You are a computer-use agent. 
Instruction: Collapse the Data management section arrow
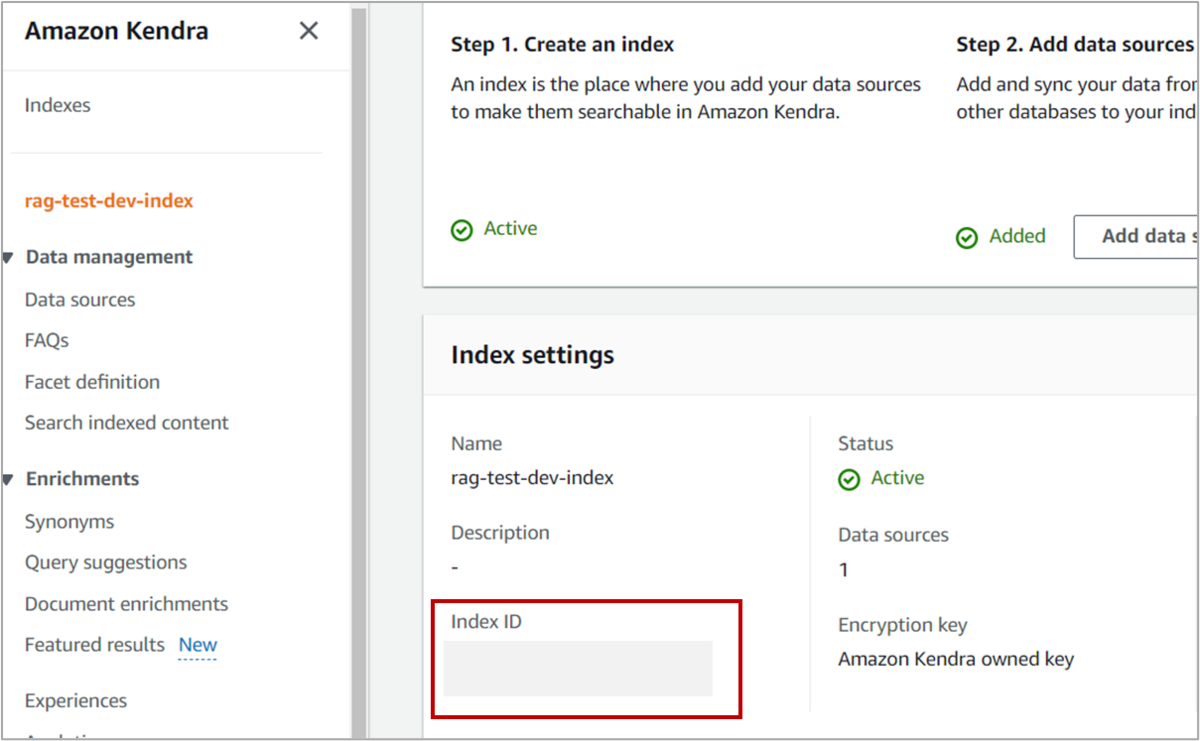click(x=8, y=258)
